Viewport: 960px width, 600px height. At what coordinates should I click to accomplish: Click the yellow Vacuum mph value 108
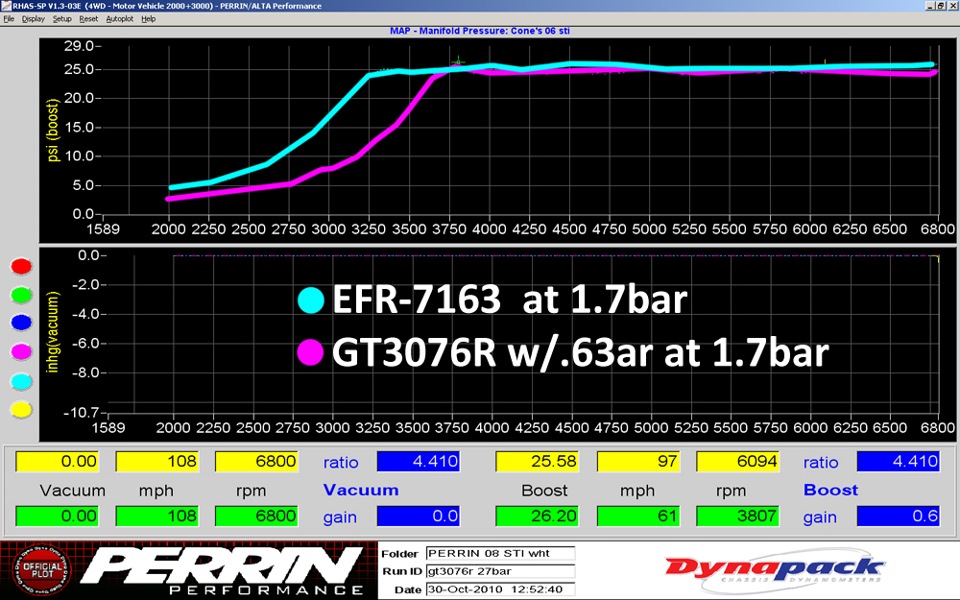157,462
